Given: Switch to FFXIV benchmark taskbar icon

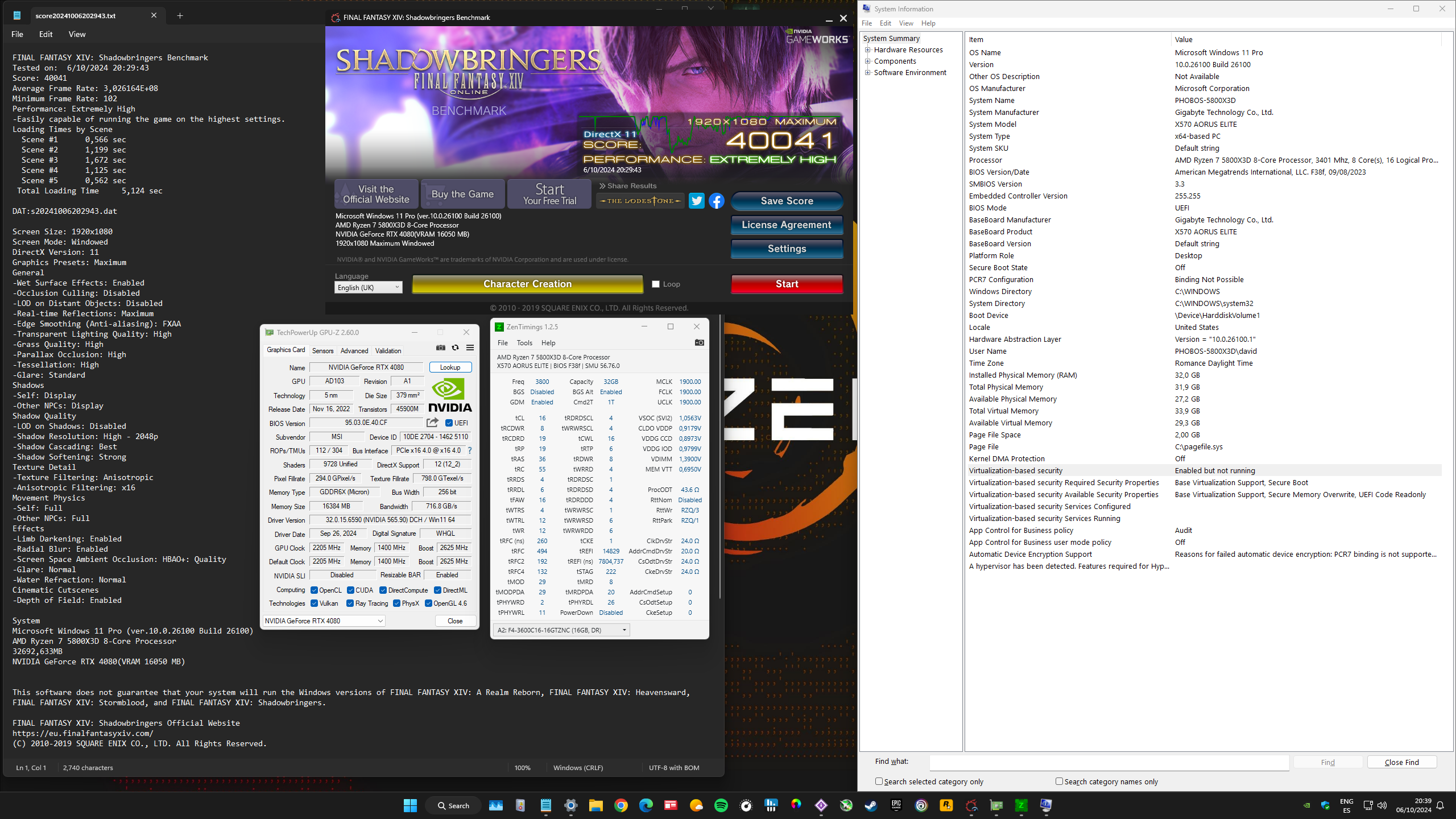Looking at the screenshot, I should pos(971,805).
